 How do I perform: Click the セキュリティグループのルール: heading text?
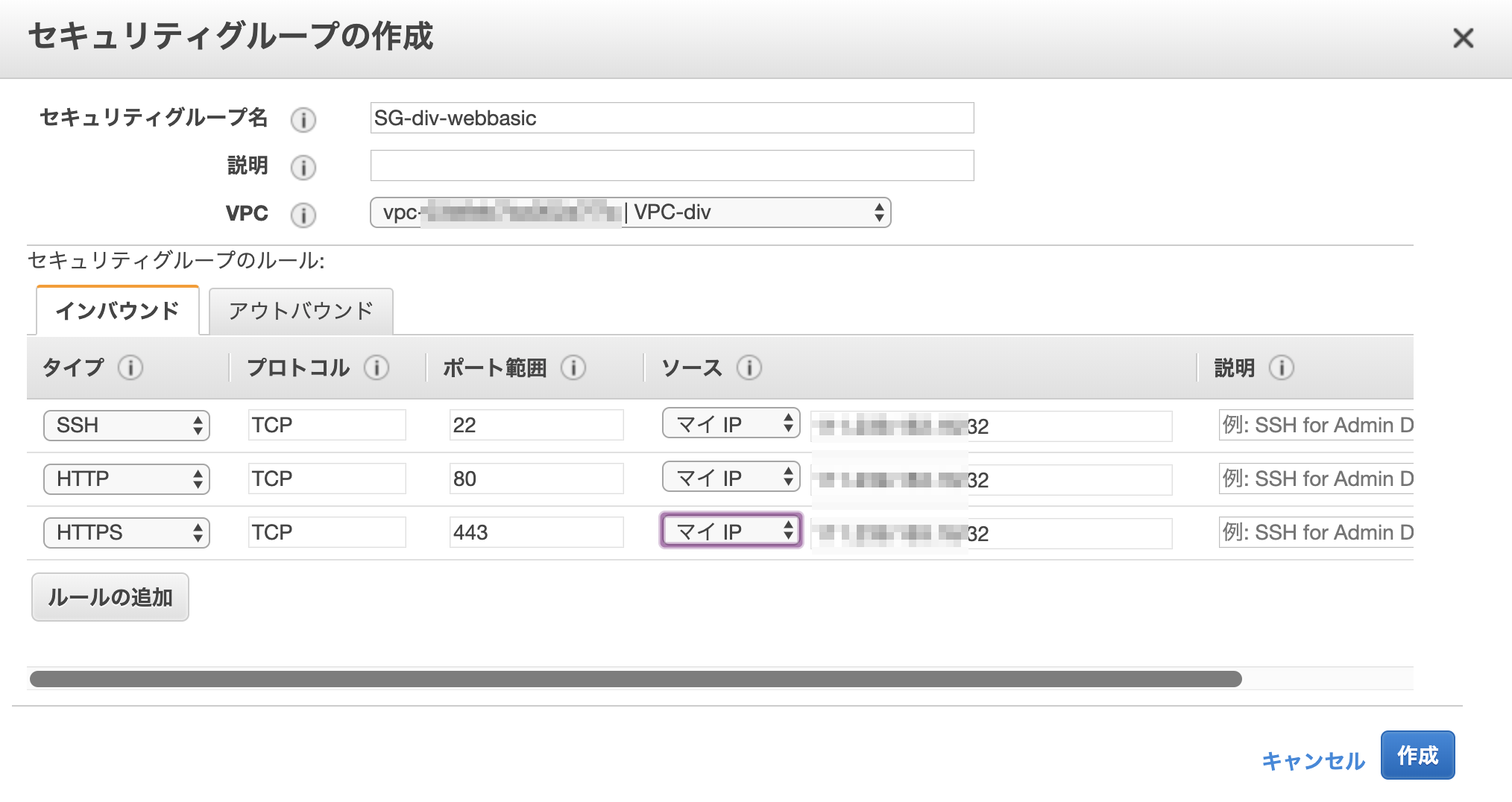[176, 260]
